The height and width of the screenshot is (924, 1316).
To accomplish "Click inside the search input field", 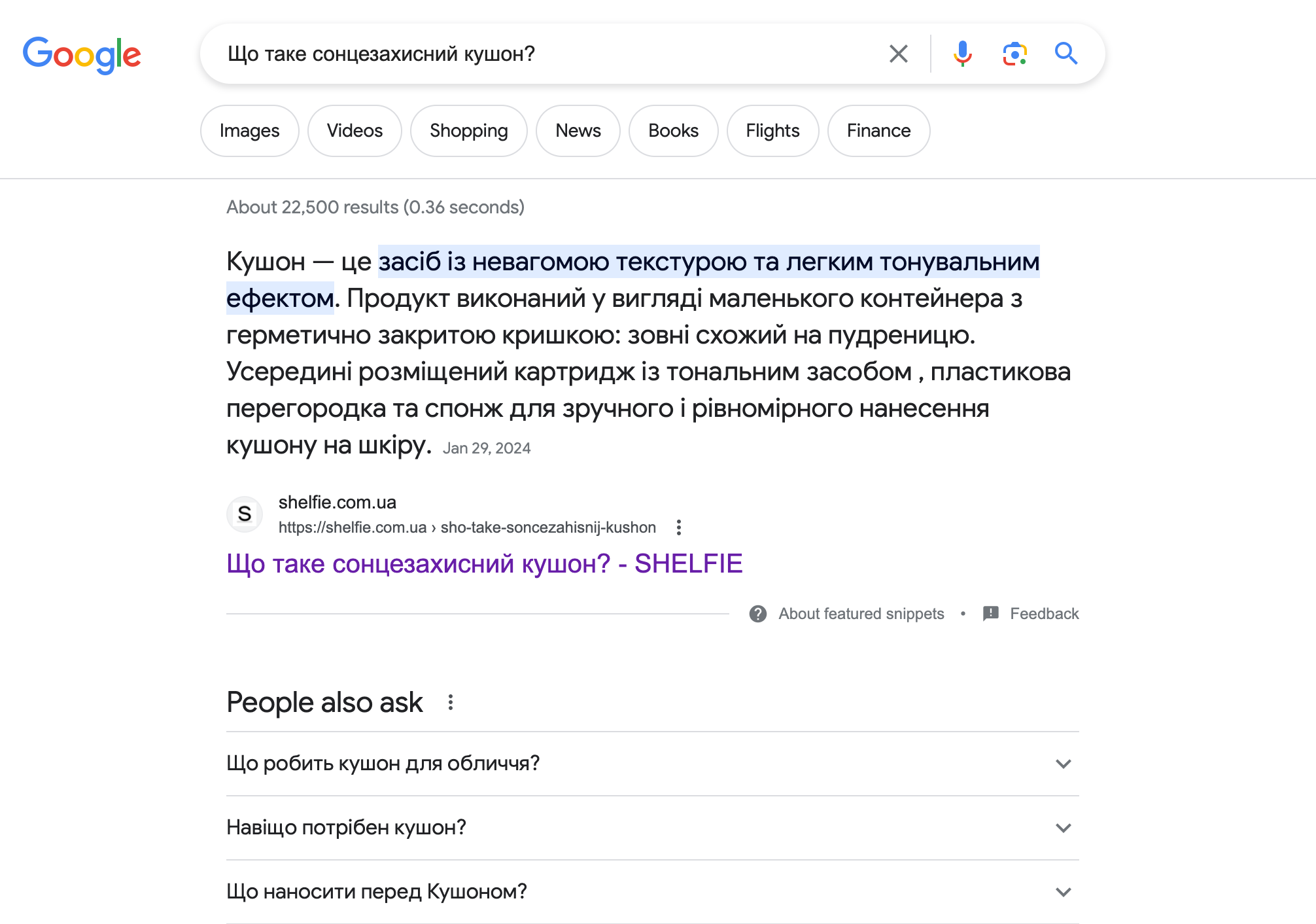I will coord(556,54).
